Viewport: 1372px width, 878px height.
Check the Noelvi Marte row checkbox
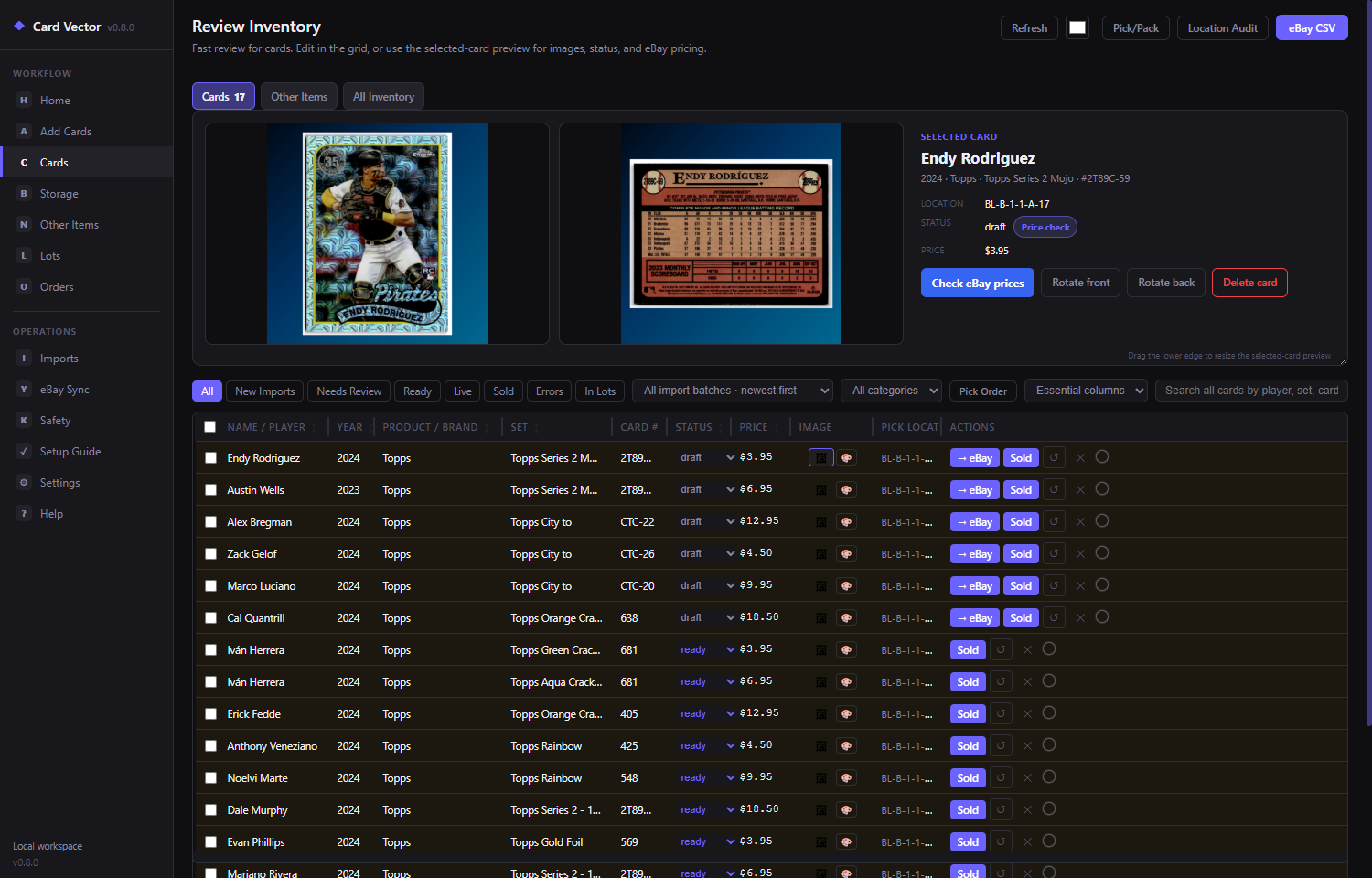pyautogui.click(x=210, y=778)
